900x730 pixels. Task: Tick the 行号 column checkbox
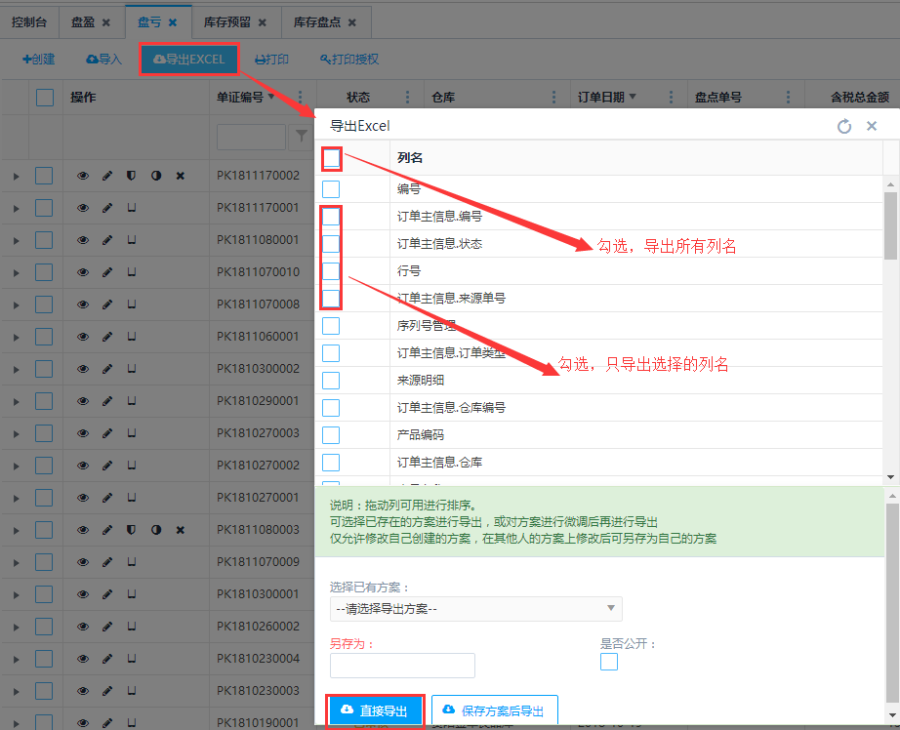click(x=331, y=271)
